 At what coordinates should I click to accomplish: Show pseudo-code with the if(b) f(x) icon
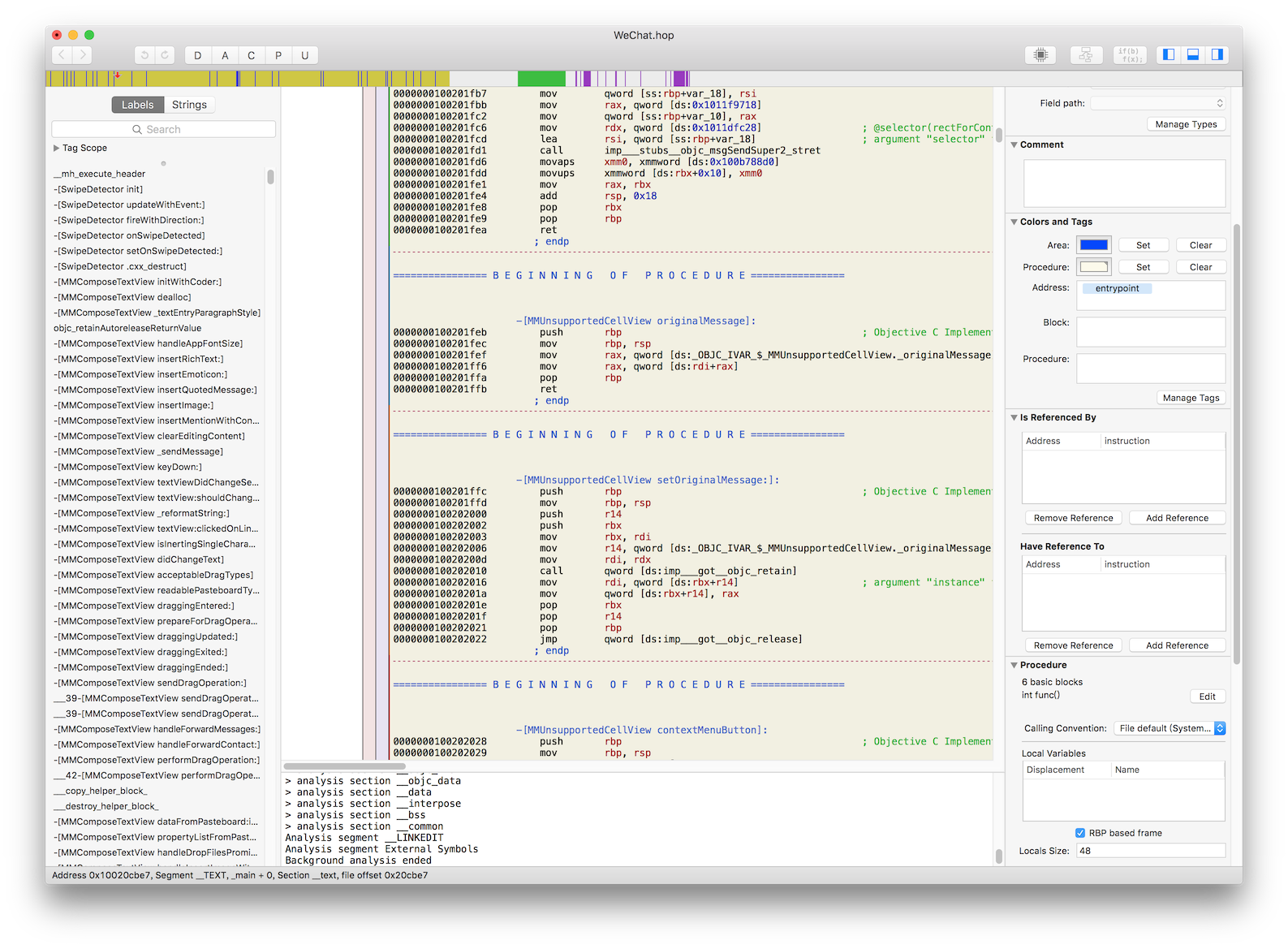click(x=1129, y=55)
